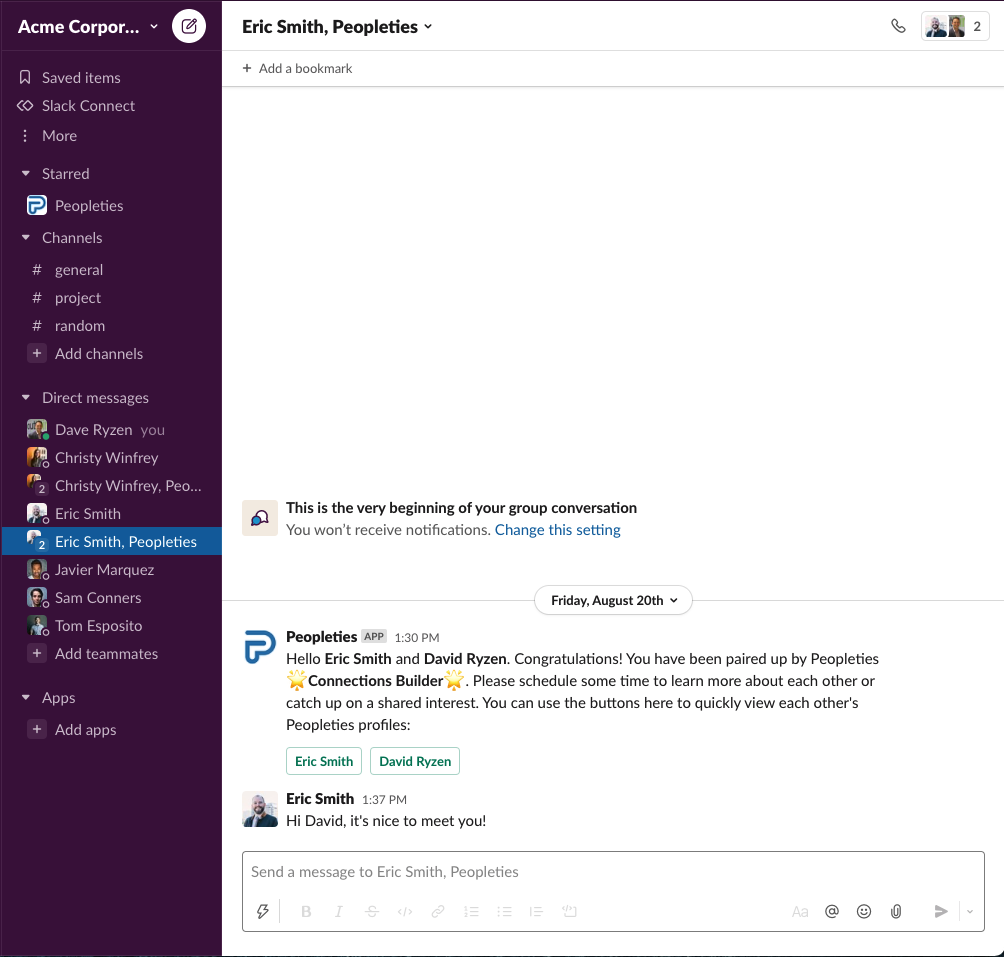Collapse the Channels section
Screen dimensions: 1004x957
coord(26,237)
